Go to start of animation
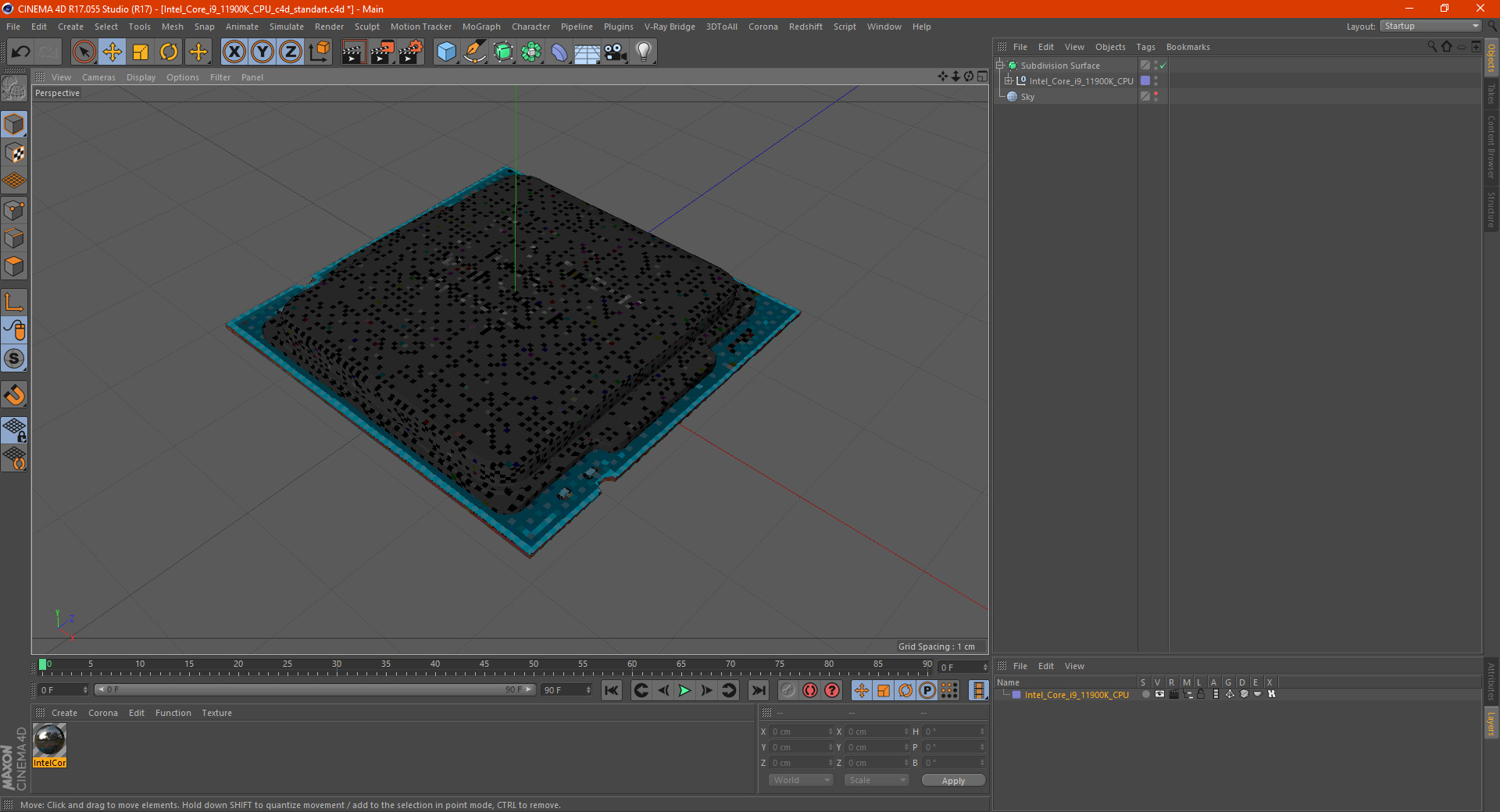This screenshot has width=1500, height=812. pyautogui.click(x=612, y=690)
